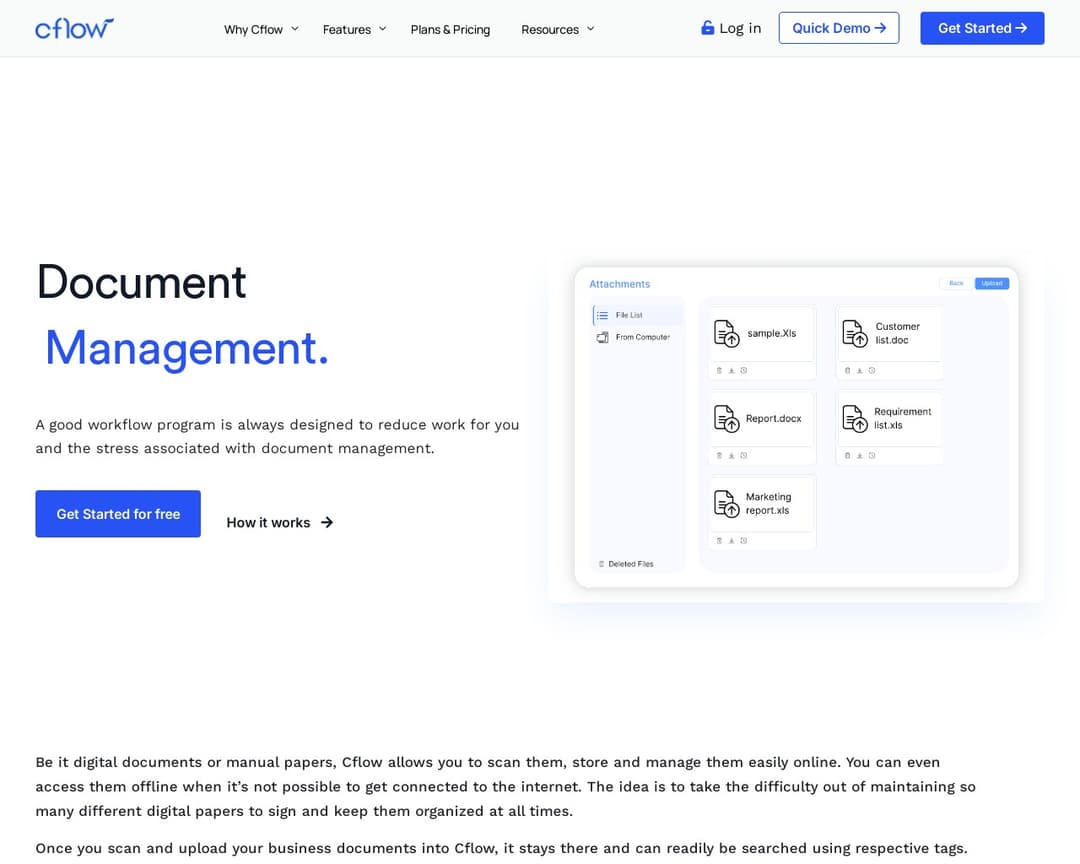The width and height of the screenshot is (1080, 864).
Task: Click the Get Started header button
Action: click(982, 28)
